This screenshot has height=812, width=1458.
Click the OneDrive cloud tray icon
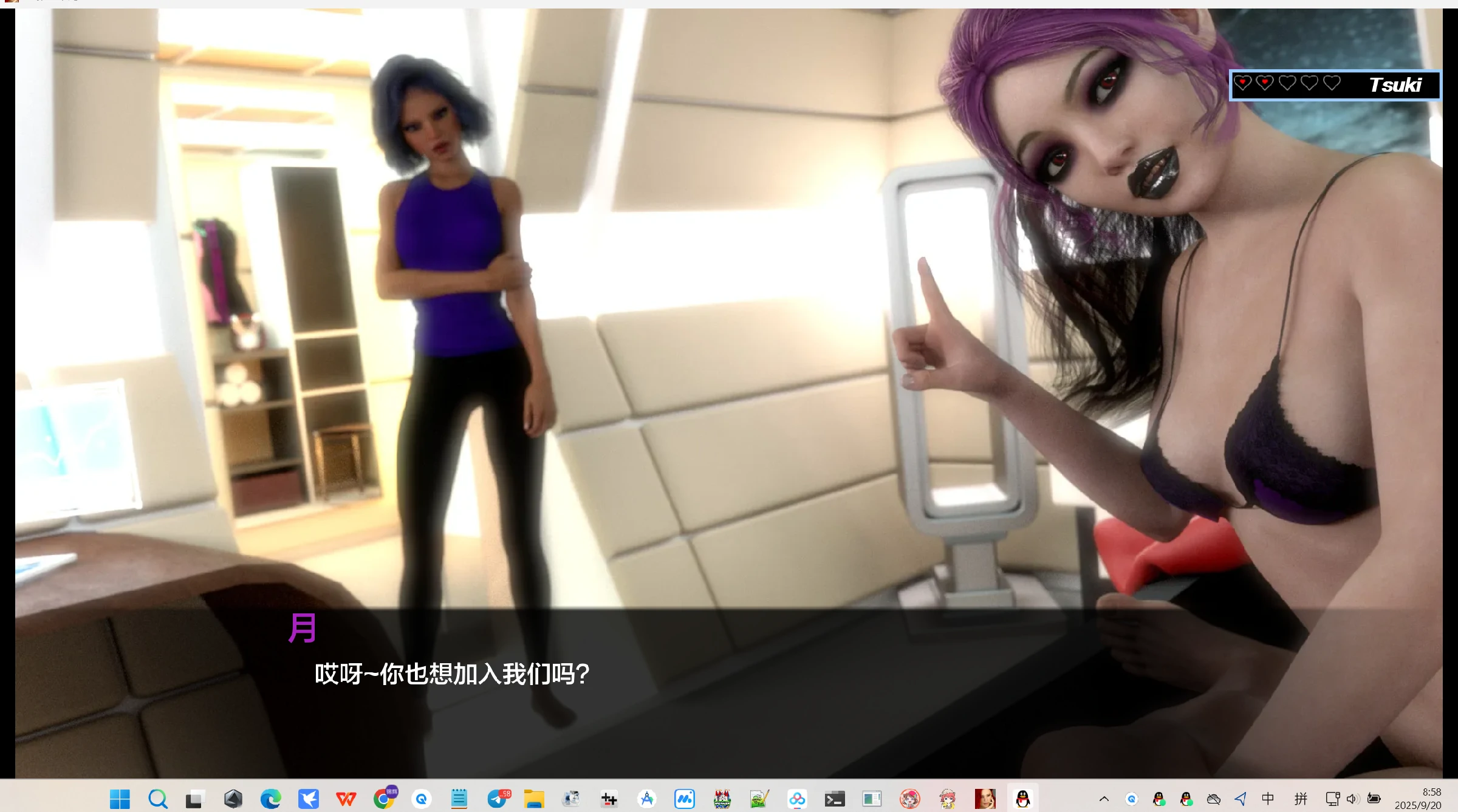pos(1213,799)
